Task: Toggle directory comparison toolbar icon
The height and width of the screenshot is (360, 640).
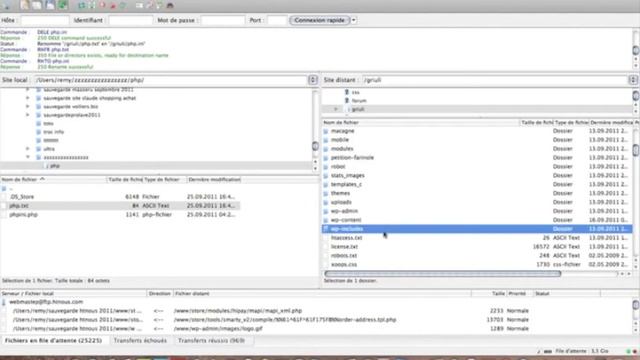Action: tap(150, 5)
